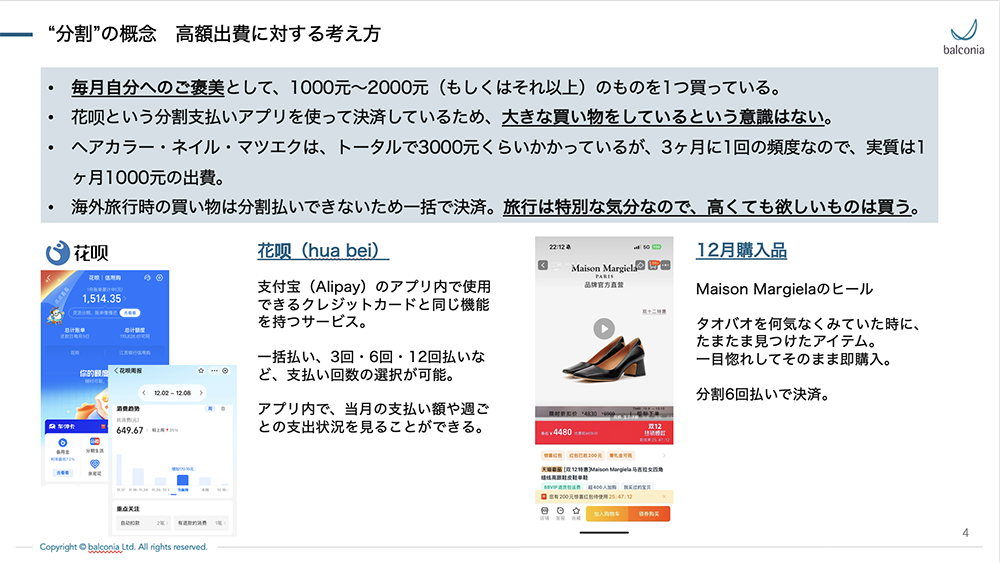Click the underlined 大きな買い物をしているという意識はない text
Screen dimensions: 1000x563
coord(663,117)
